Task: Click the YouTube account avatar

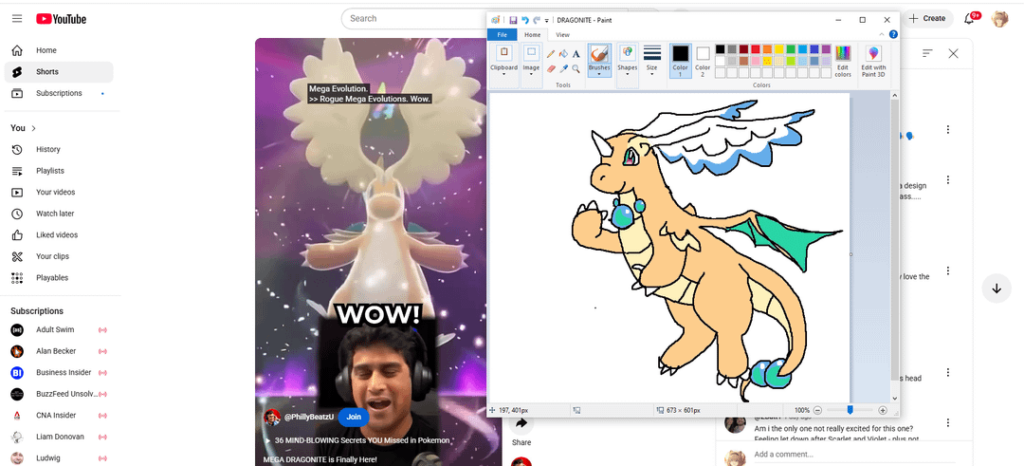Action: 1000,19
